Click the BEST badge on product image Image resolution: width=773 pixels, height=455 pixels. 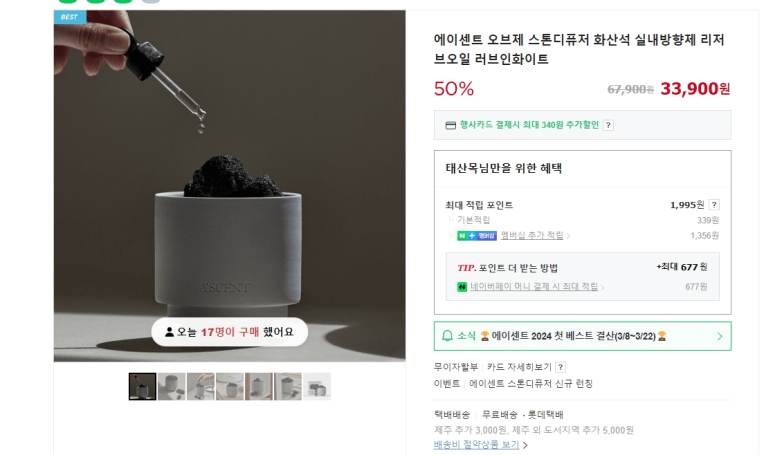click(x=70, y=17)
